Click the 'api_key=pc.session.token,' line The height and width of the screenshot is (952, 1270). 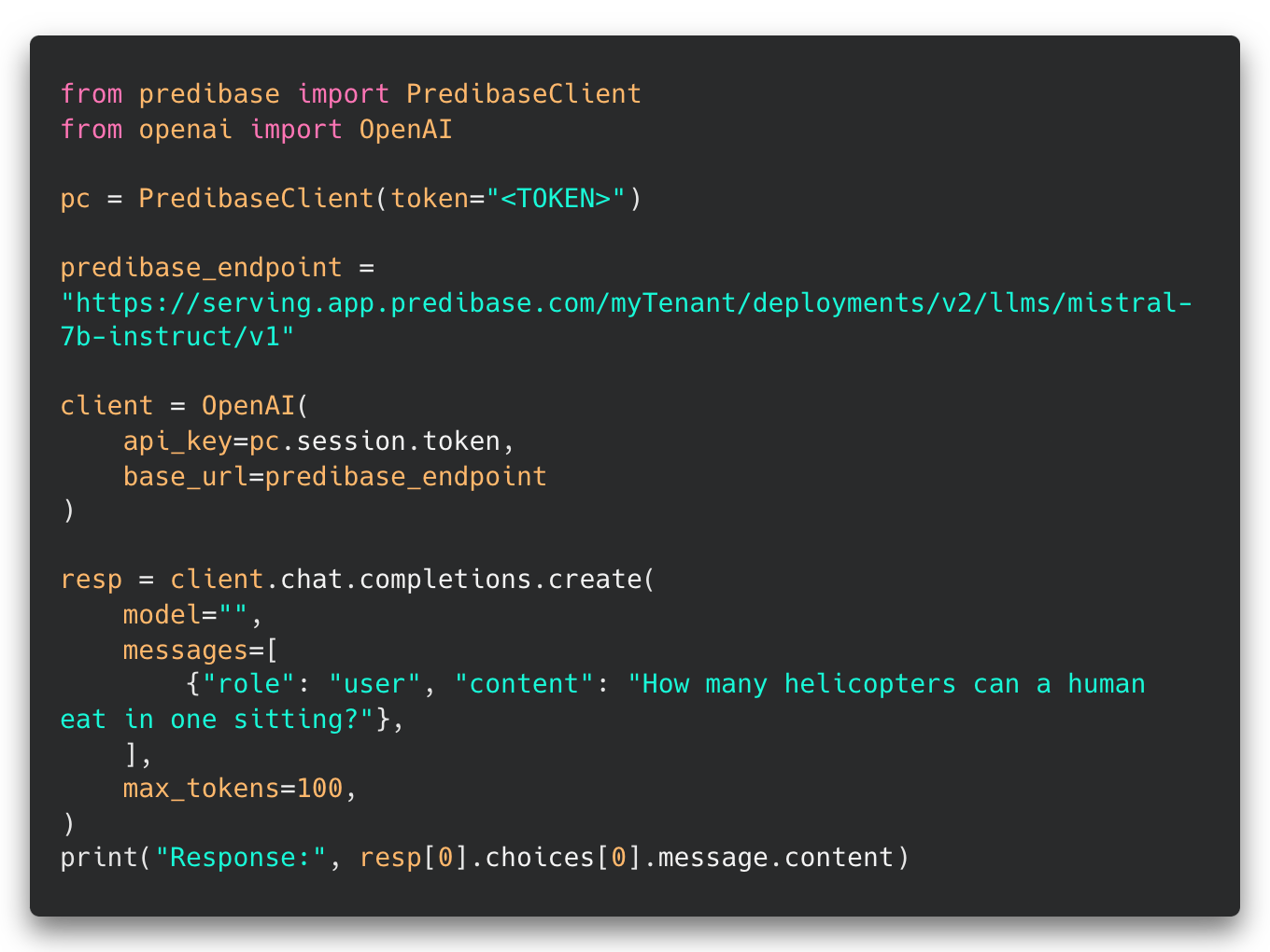[318, 441]
